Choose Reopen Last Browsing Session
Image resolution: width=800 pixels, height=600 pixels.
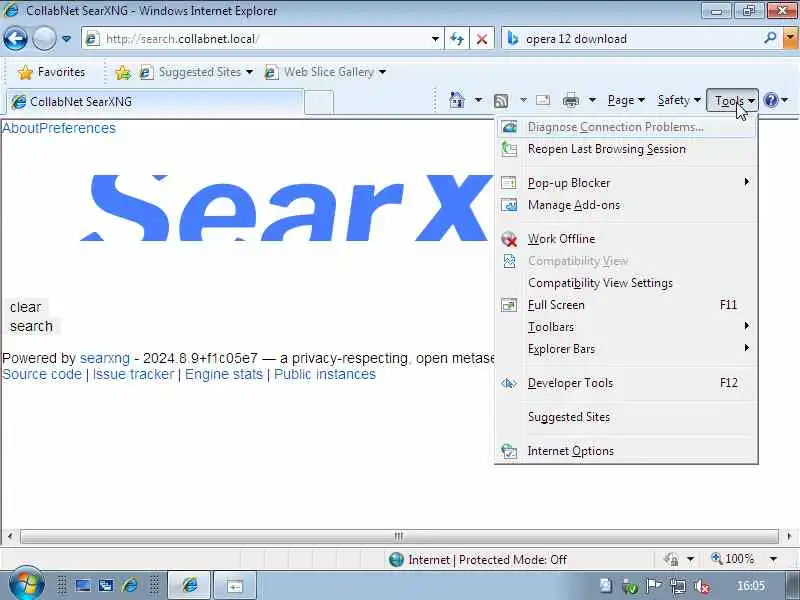[626, 149]
